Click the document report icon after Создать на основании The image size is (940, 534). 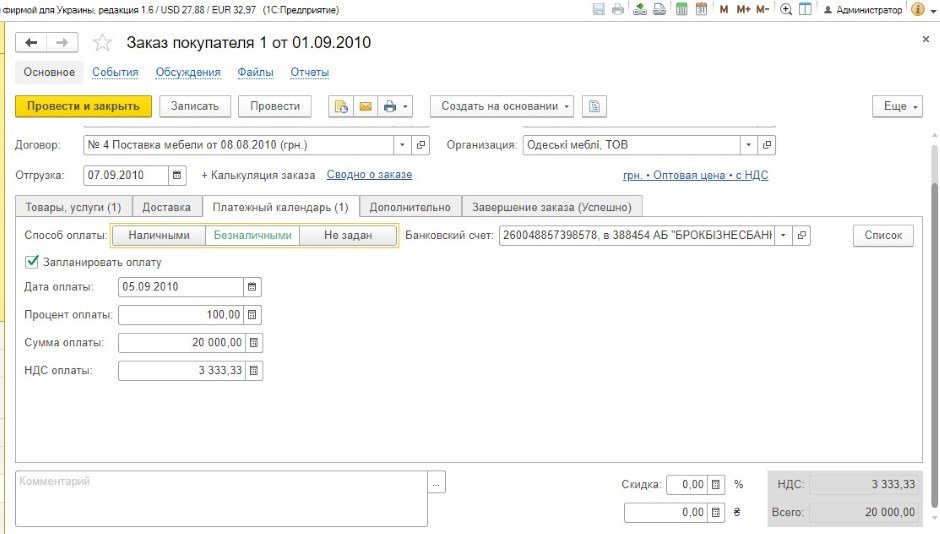click(594, 106)
